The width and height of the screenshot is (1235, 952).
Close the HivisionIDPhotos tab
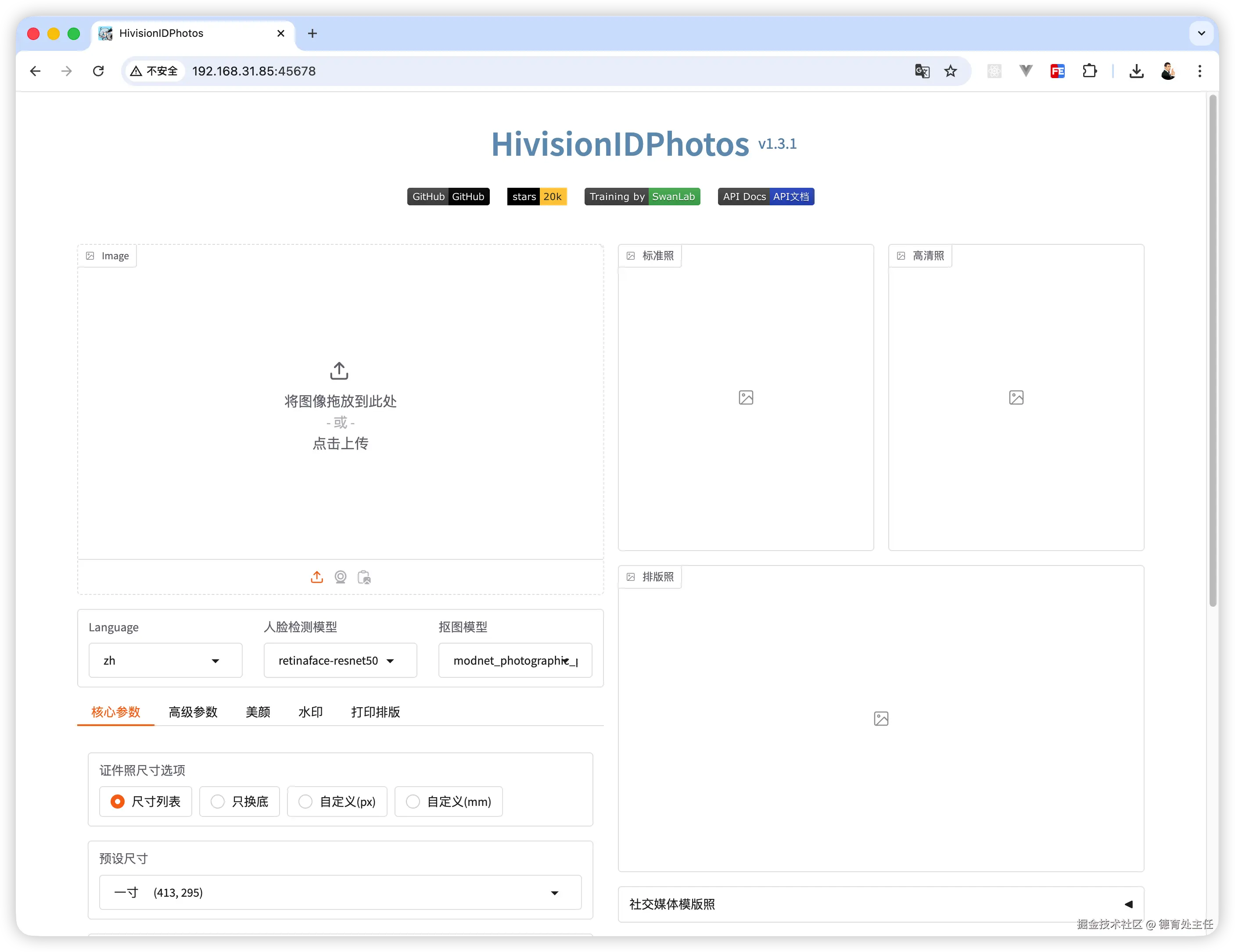280,33
